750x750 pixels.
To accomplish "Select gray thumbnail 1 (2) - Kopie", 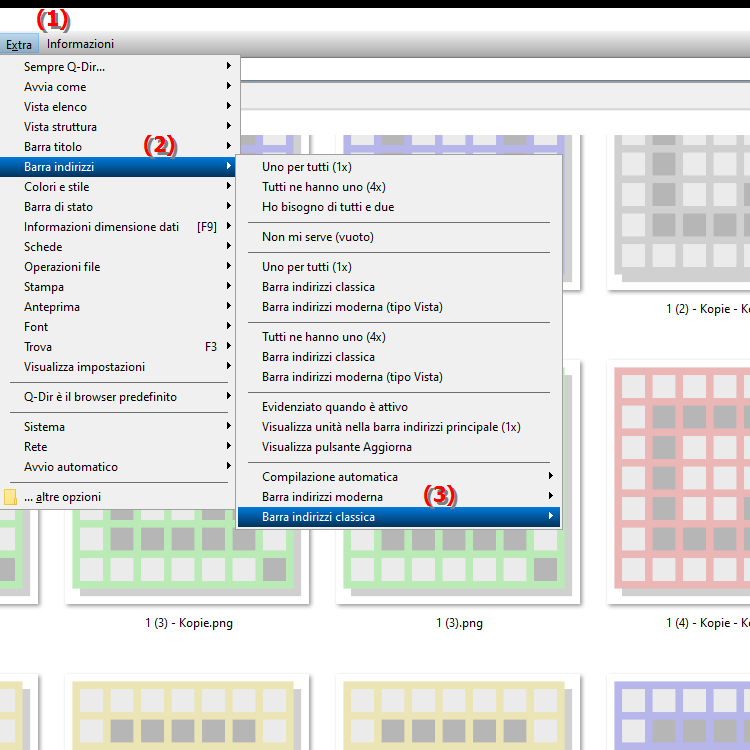I will pyautogui.click(x=679, y=212).
